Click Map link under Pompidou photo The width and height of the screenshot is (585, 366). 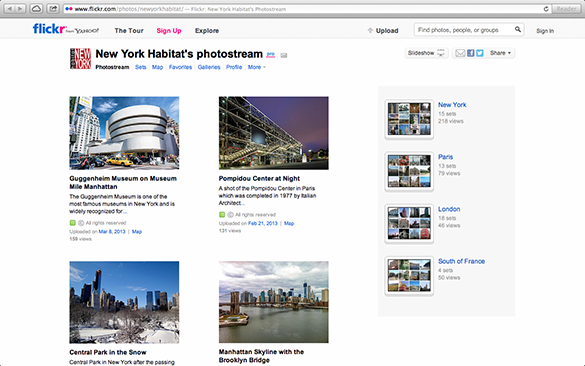289,223
